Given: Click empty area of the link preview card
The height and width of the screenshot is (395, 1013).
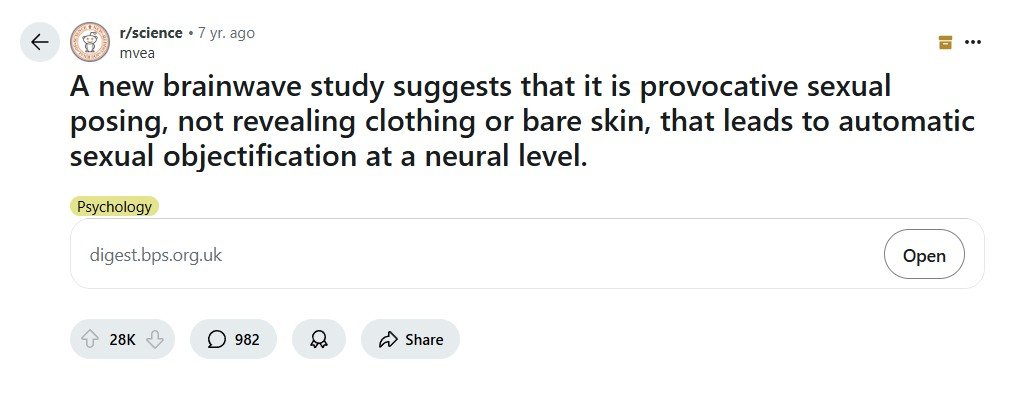Looking at the screenshot, I should (x=549, y=255).
